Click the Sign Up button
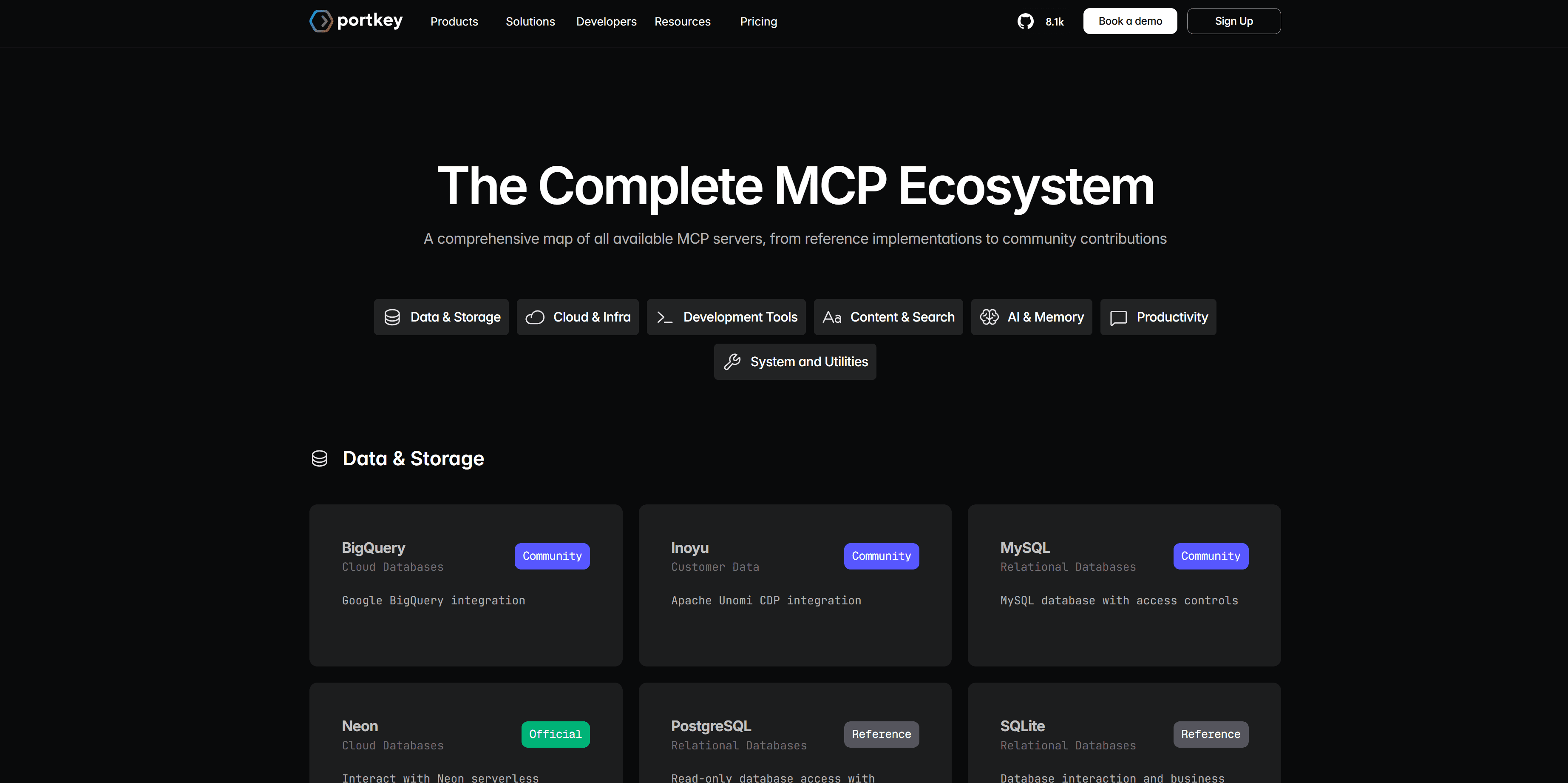 (x=1233, y=21)
